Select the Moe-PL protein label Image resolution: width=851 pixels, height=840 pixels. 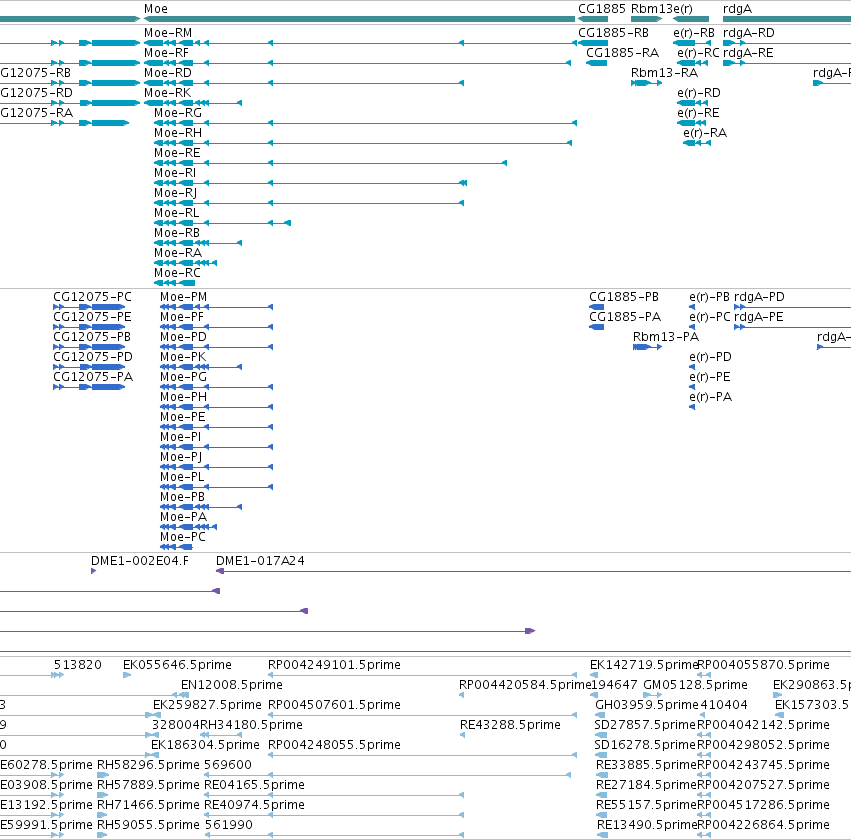tap(182, 477)
